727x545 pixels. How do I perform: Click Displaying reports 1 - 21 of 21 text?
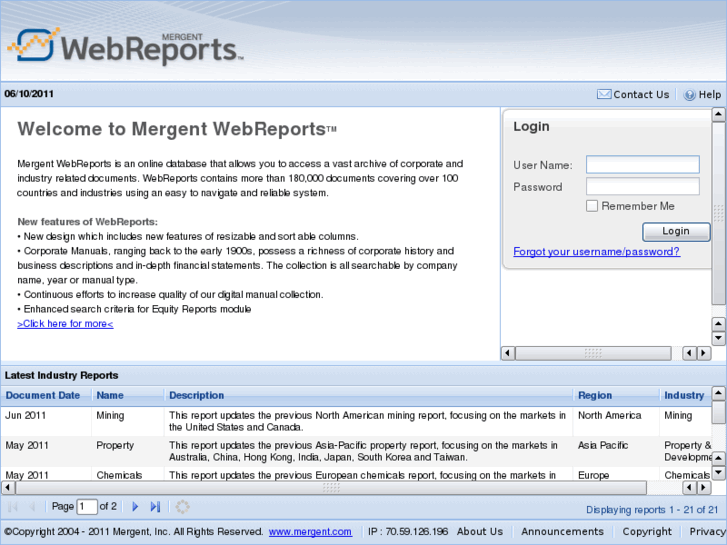click(x=652, y=510)
